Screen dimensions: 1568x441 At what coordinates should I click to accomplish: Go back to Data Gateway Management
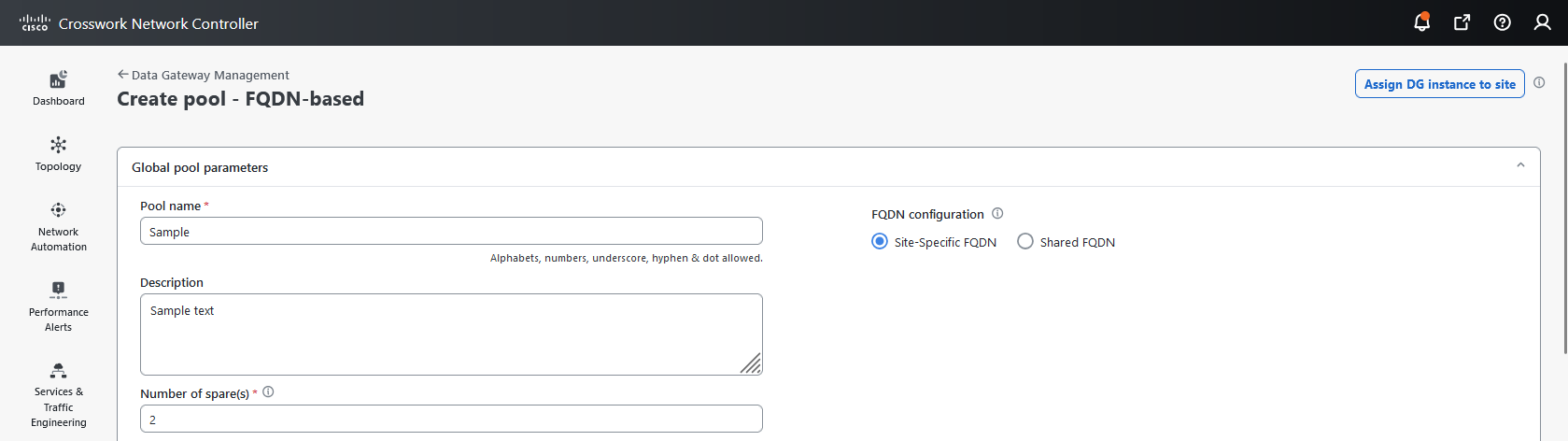click(x=203, y=75)
